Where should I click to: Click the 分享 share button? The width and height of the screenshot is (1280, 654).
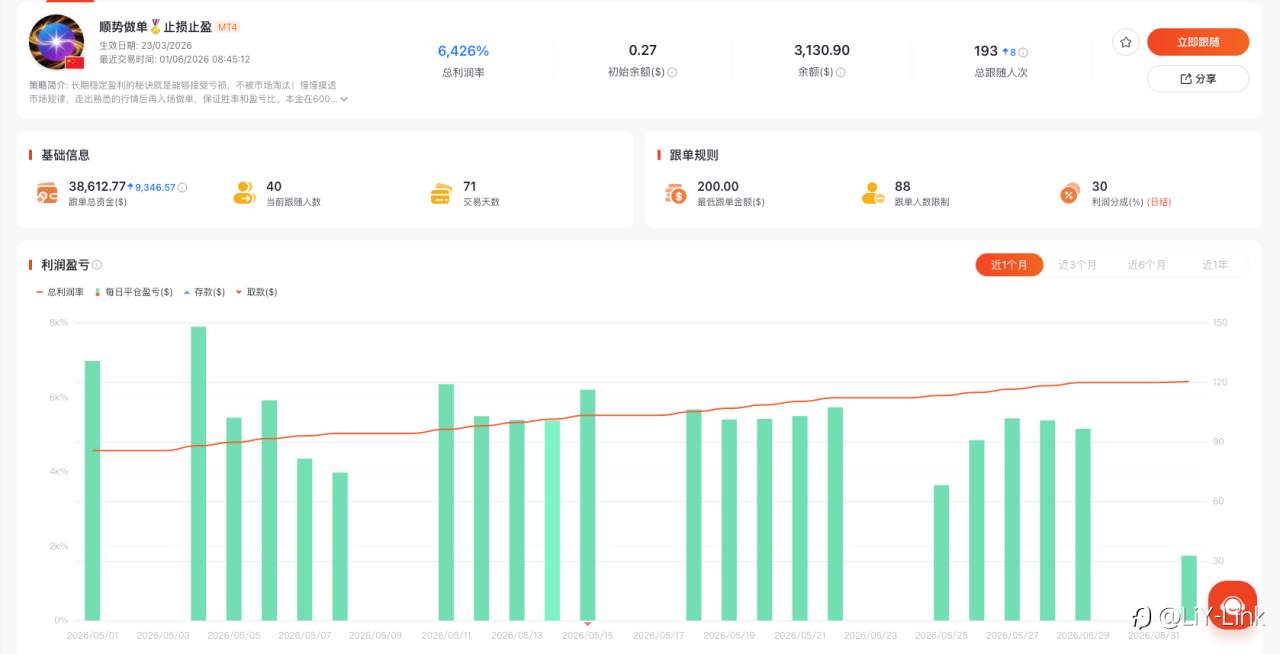tap(1198, 78)
